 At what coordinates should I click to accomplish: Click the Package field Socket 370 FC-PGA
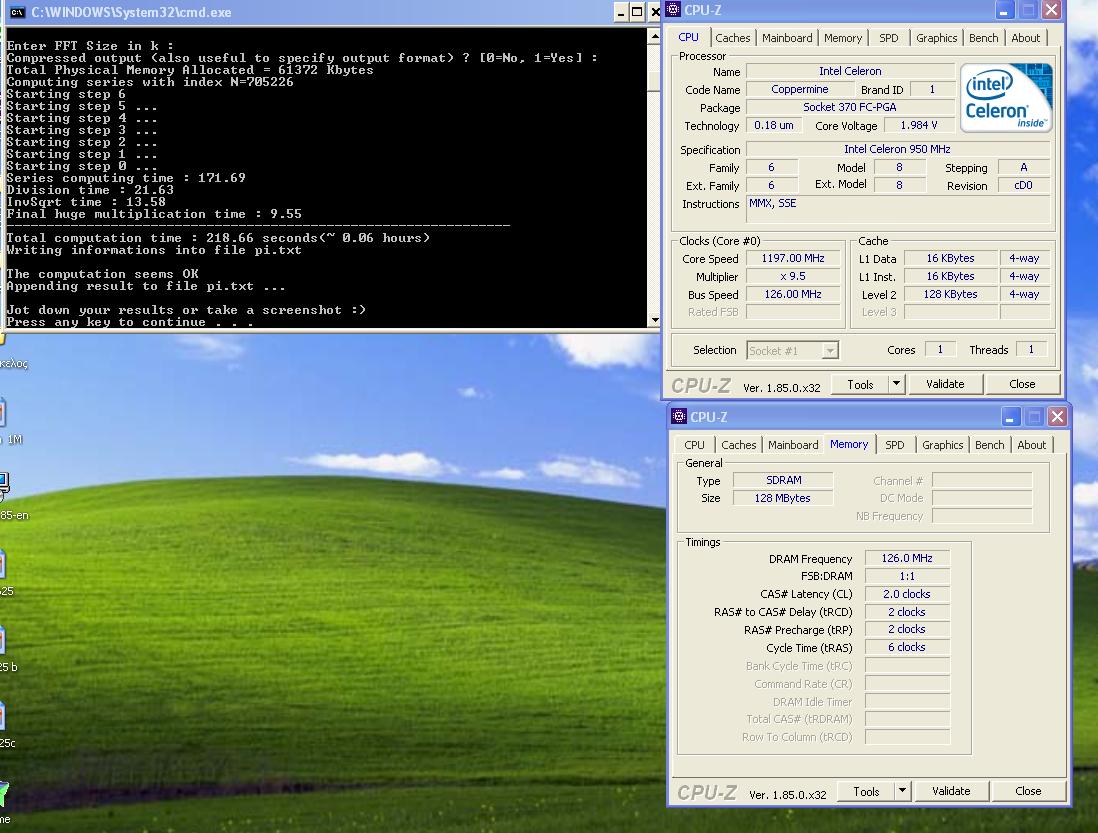tap(849, 107)
